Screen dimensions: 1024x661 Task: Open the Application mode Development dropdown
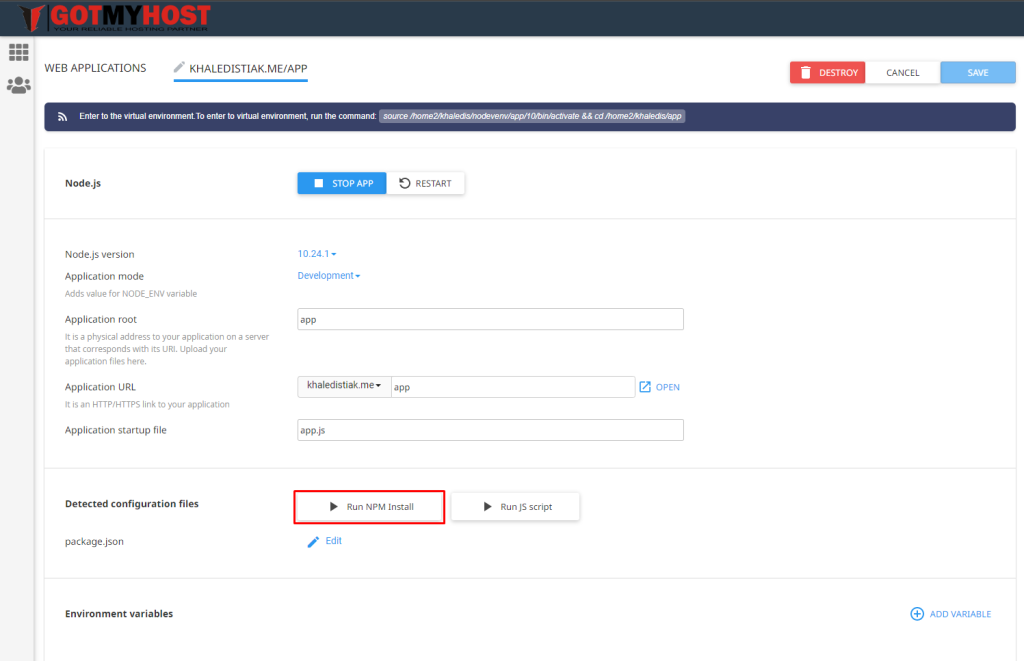pos(328,276)
